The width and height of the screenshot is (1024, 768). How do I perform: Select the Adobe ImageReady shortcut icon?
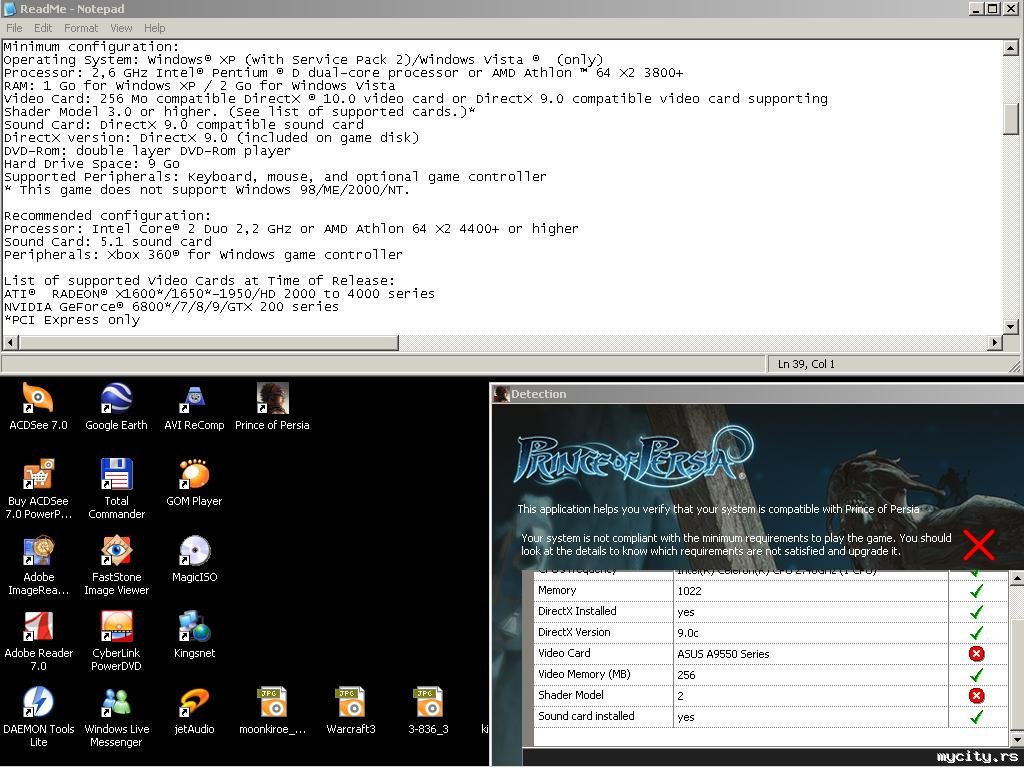click(x=38, y=550)
